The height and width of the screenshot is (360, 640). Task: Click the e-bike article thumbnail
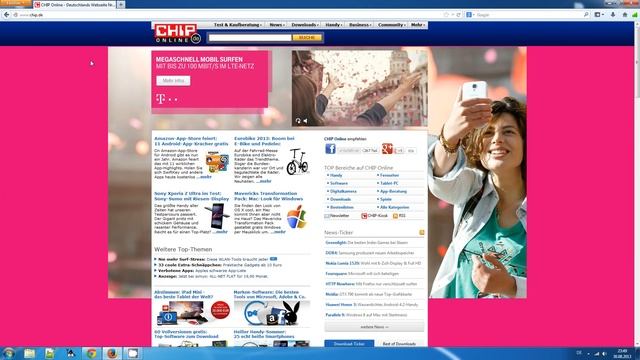click(297, 162)
